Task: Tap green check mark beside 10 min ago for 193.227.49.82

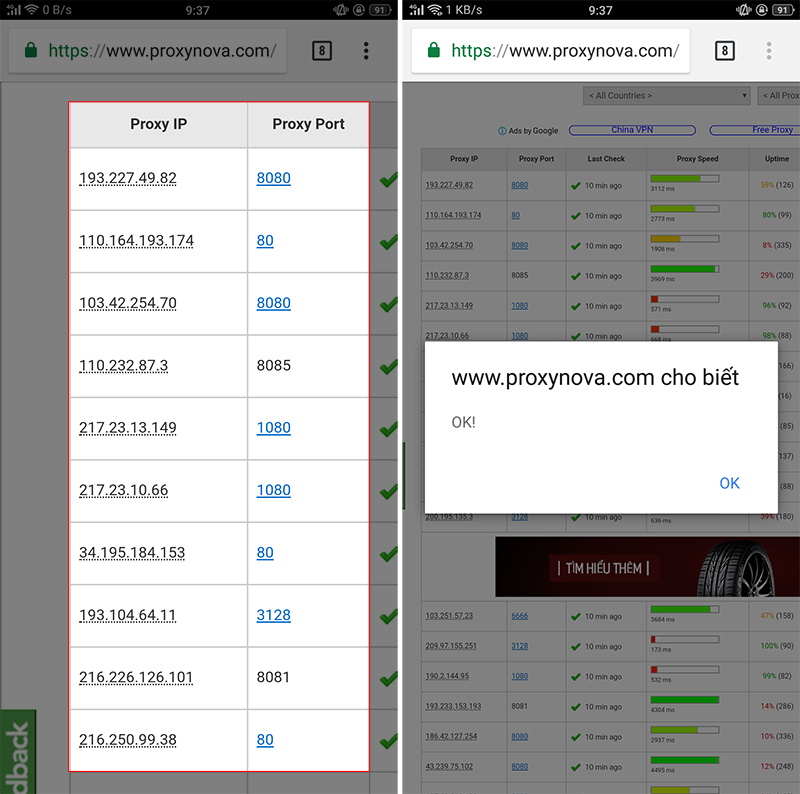Action: pos(576,185)
